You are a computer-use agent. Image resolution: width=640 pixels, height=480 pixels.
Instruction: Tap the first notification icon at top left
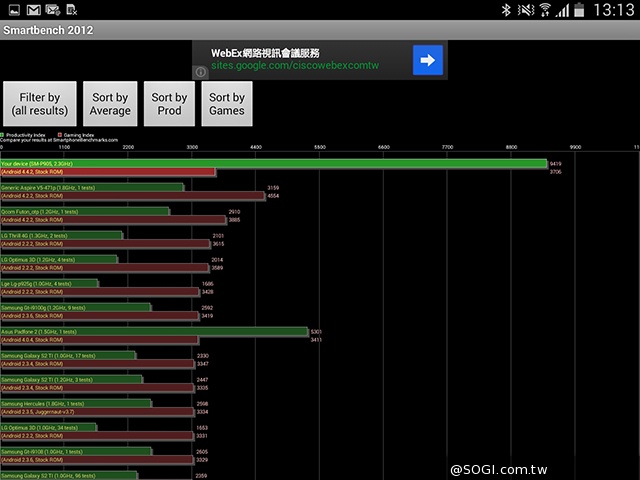[12, 10]
